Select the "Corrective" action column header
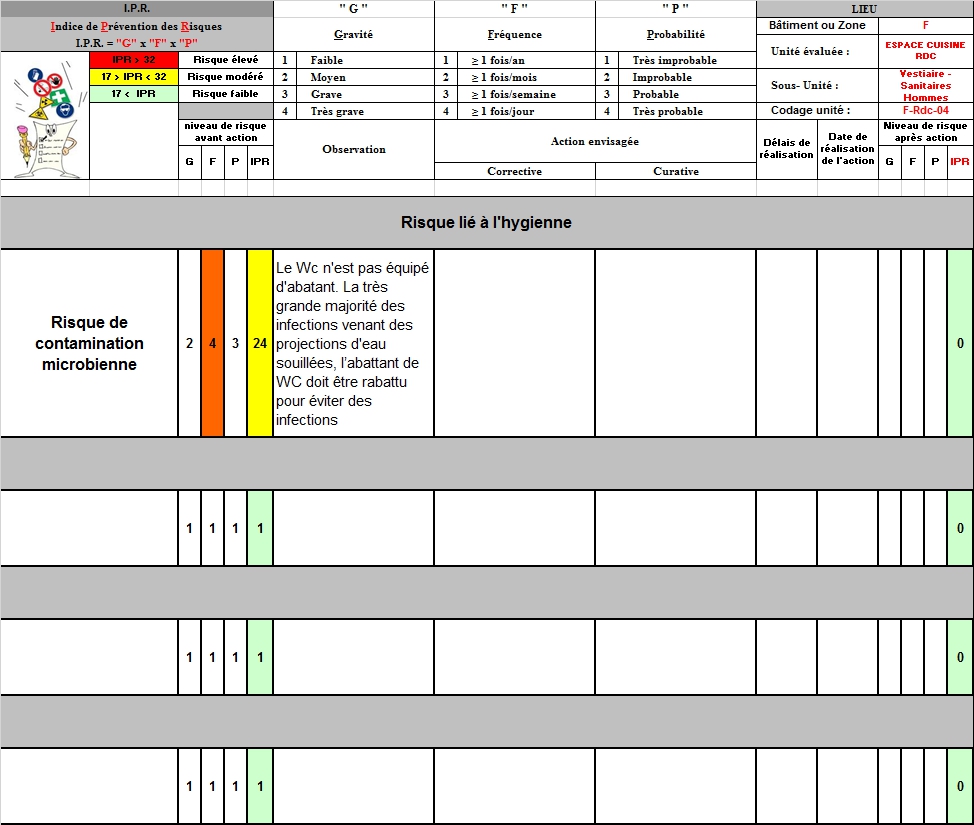Viewport: 974px width, 825px height. (515, 171)
